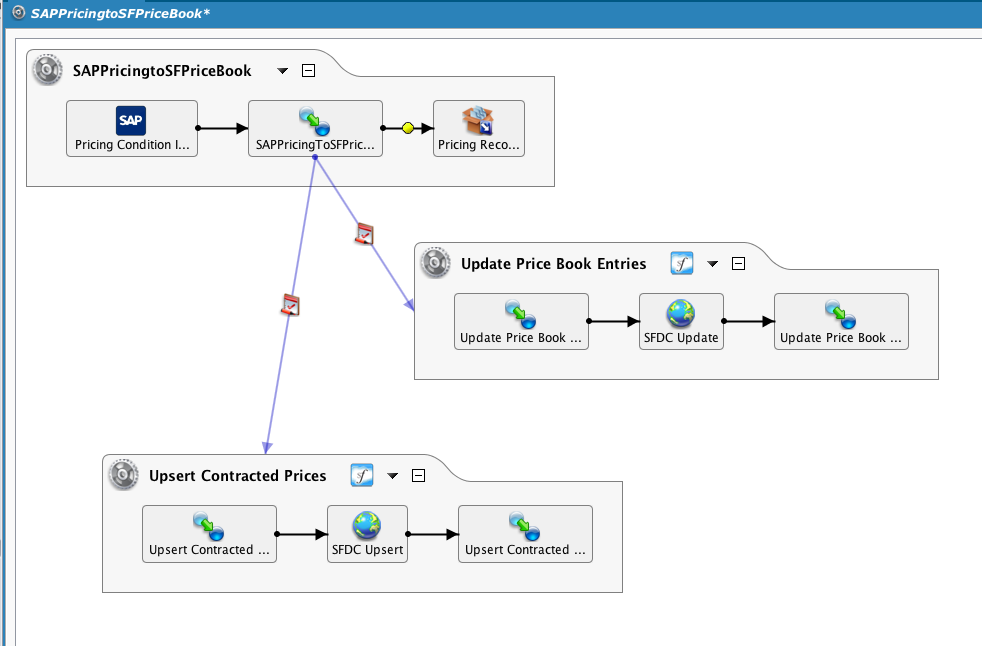
Task: Click the SAP Pricing Condition activity icon
Action: coord(133,121)
